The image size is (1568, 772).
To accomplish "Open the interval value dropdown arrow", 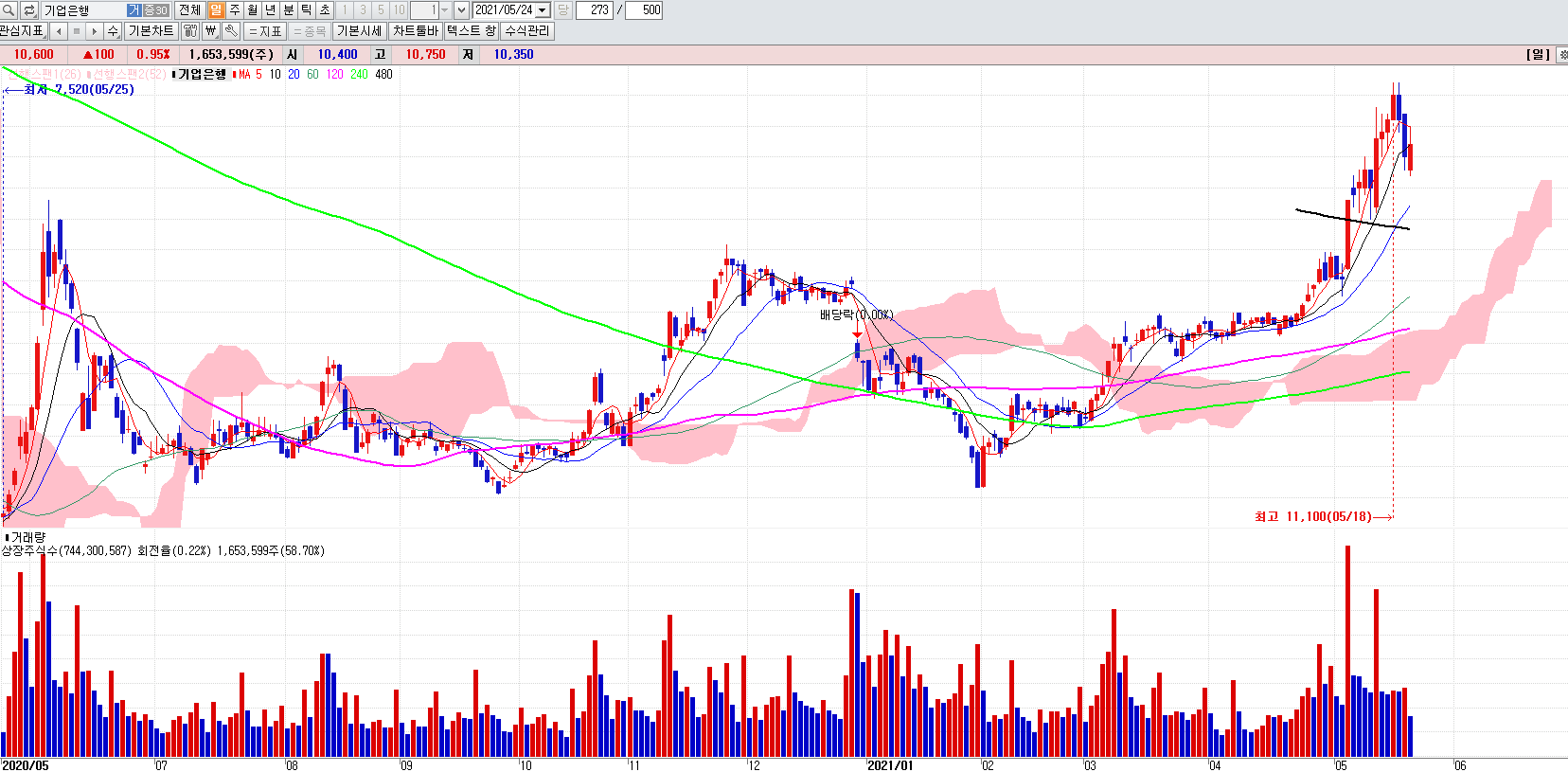I will point(444,10).
